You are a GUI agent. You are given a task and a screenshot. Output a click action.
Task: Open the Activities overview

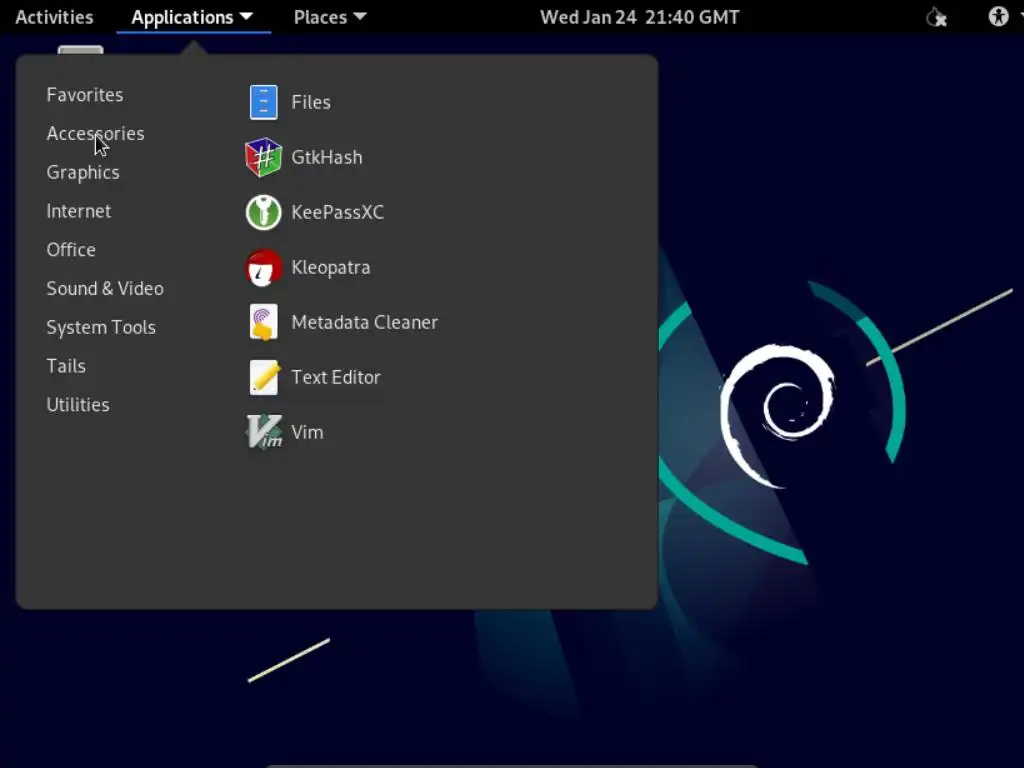(x=54, y=17)
